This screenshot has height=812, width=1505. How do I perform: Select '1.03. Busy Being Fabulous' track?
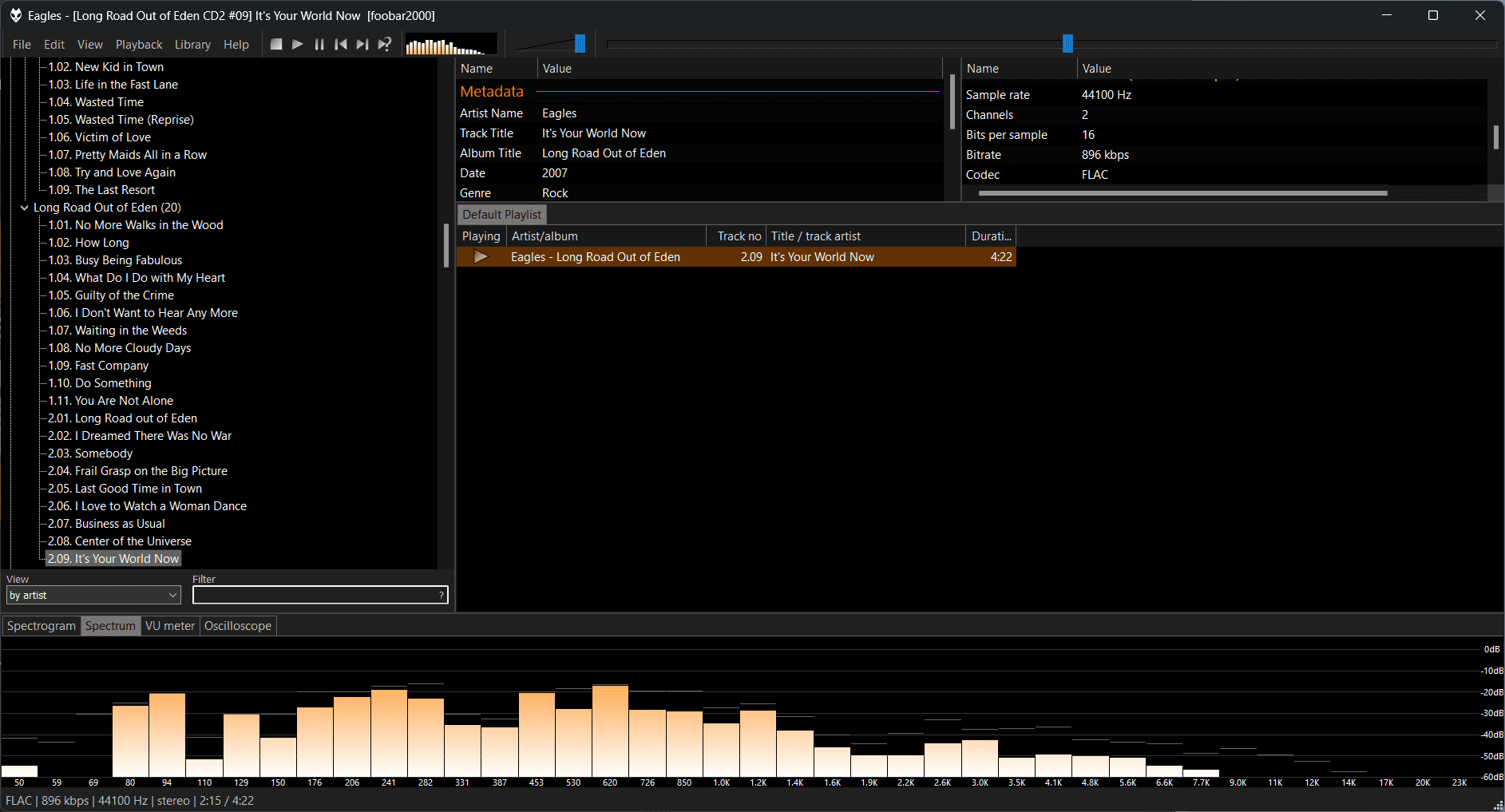click(x=115, y=260)
